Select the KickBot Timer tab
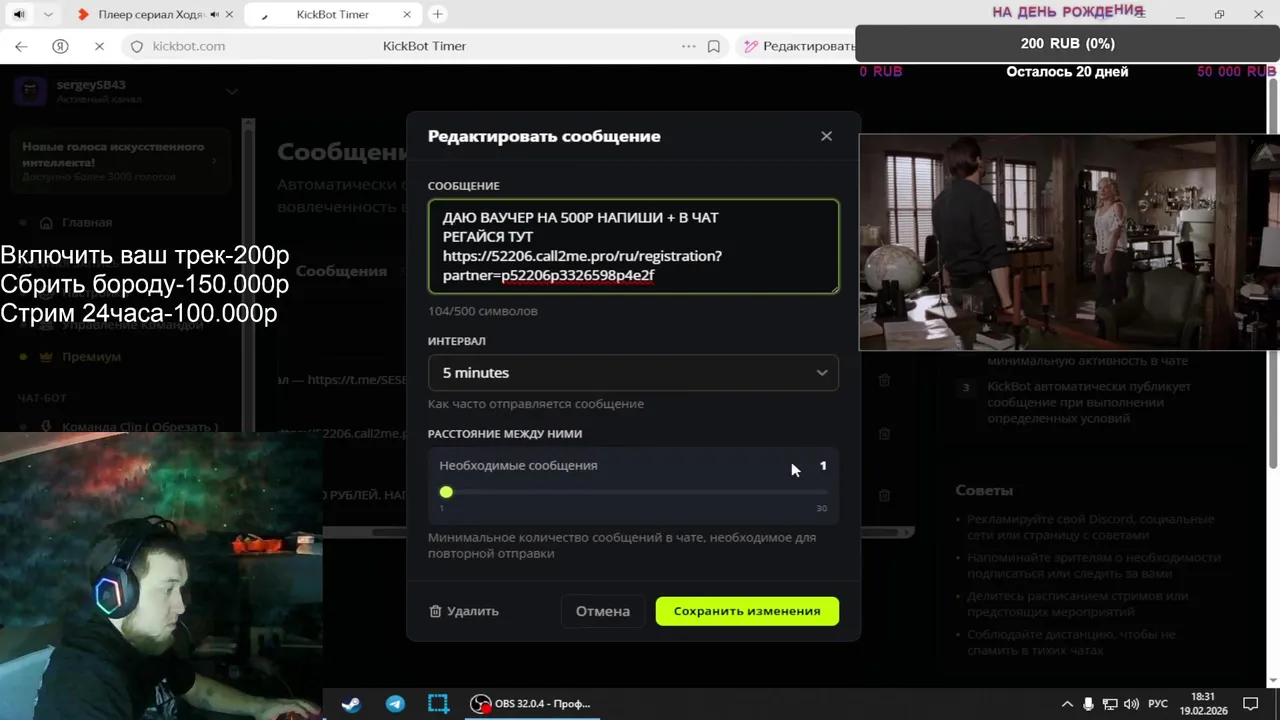Screen dimensions: 1280x720 [x=332, y=14]
